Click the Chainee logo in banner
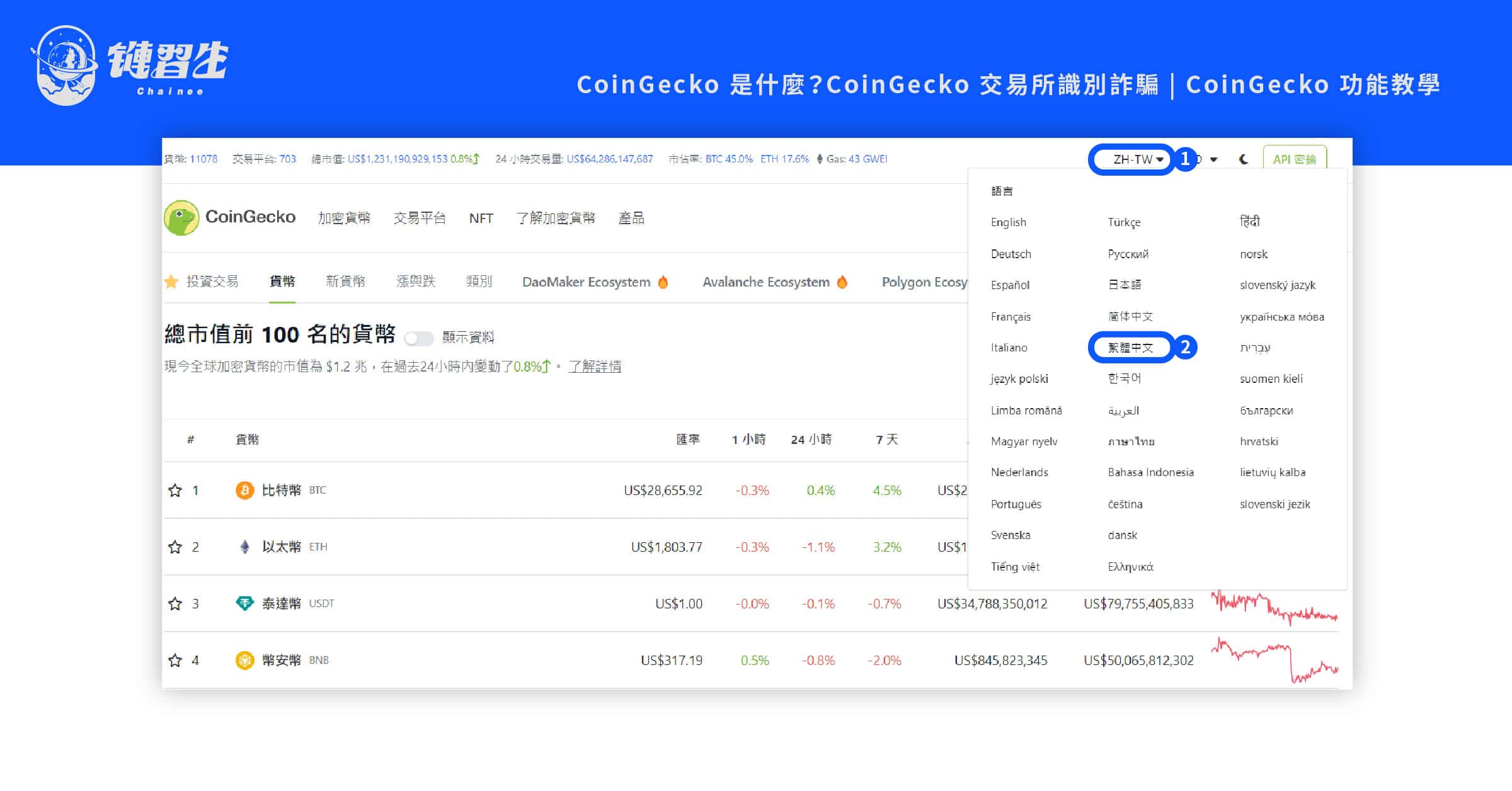Image resolution: width=1512 pixels, height=791 pixels. pos(129,65)
